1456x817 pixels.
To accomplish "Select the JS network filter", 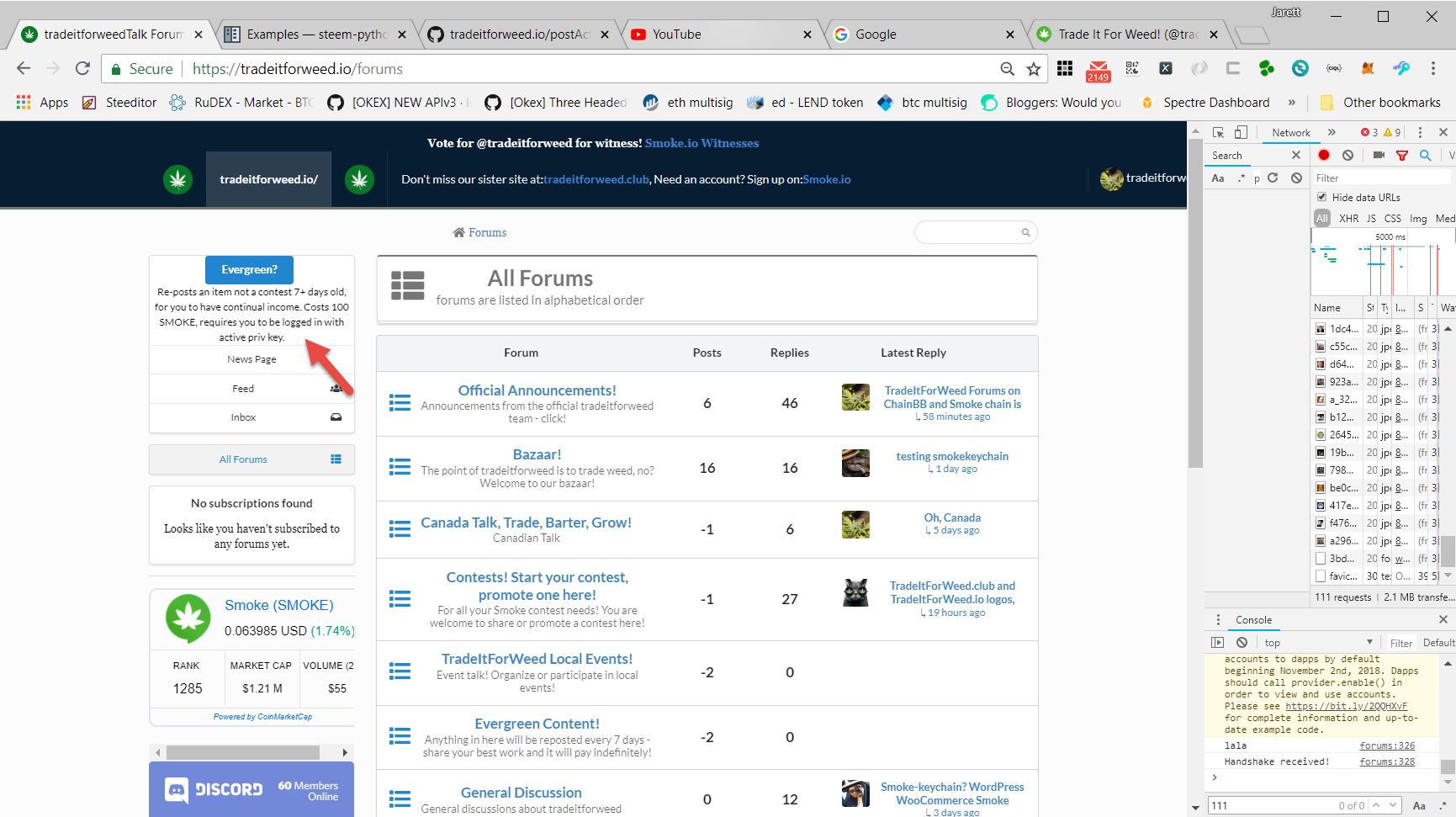I will [1371, 219].
